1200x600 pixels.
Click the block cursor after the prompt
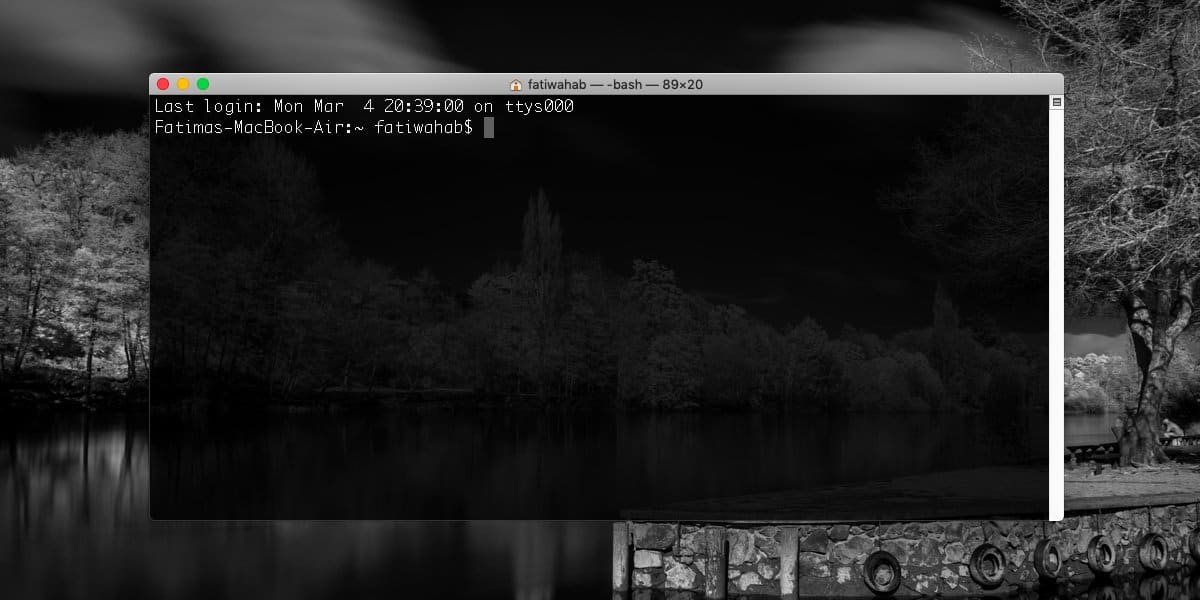pyautogui.click(x=489, y=127)
